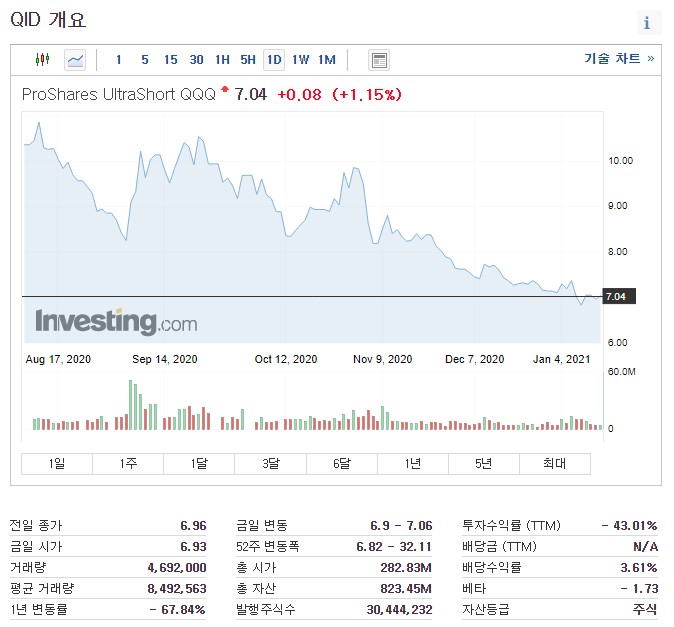Set chart interval to 5 minutes
This screenshot has width=674, height=627.
145,60
